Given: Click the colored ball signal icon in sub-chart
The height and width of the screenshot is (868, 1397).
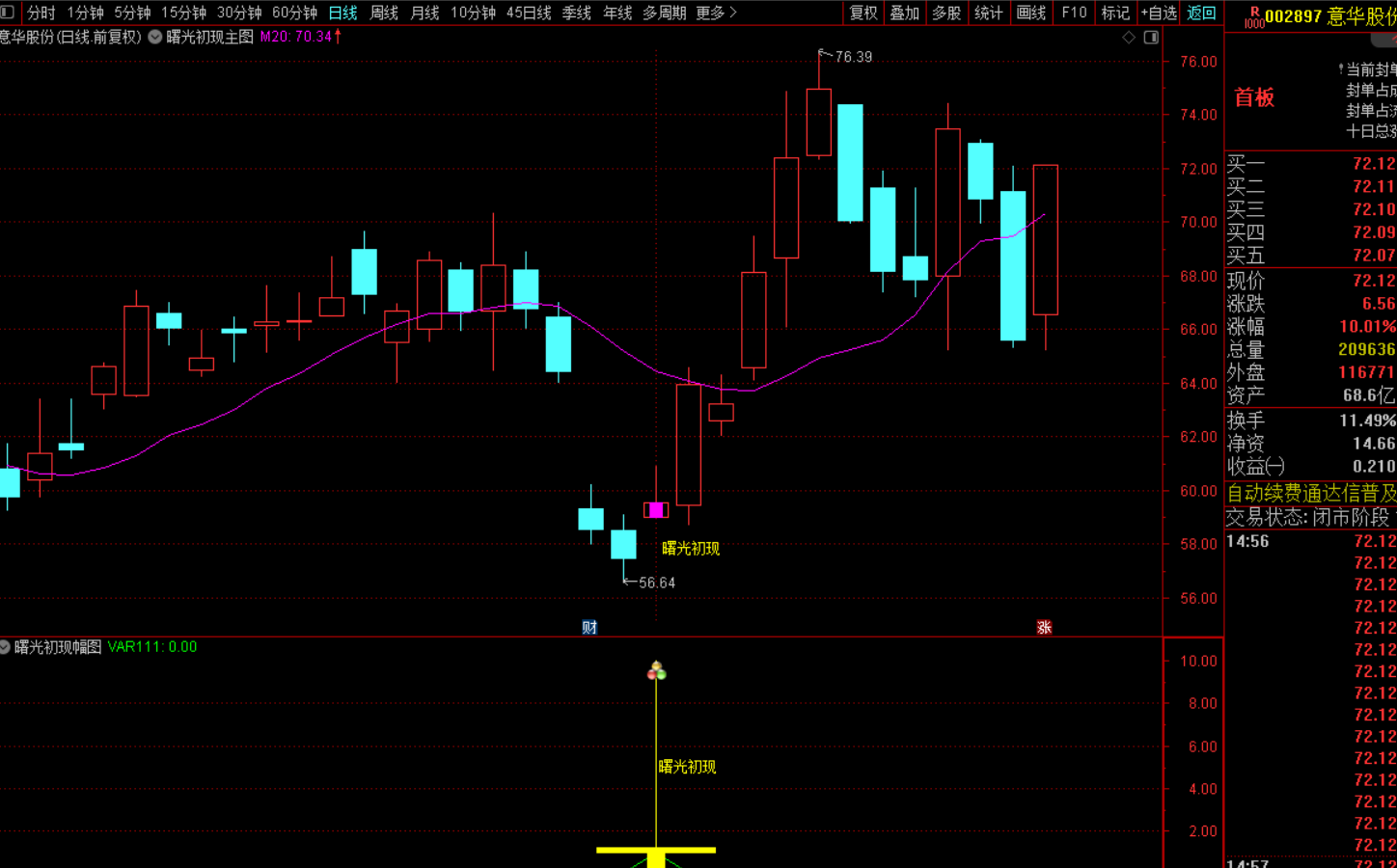Looking at the screenshot, I should click(656, 670).
